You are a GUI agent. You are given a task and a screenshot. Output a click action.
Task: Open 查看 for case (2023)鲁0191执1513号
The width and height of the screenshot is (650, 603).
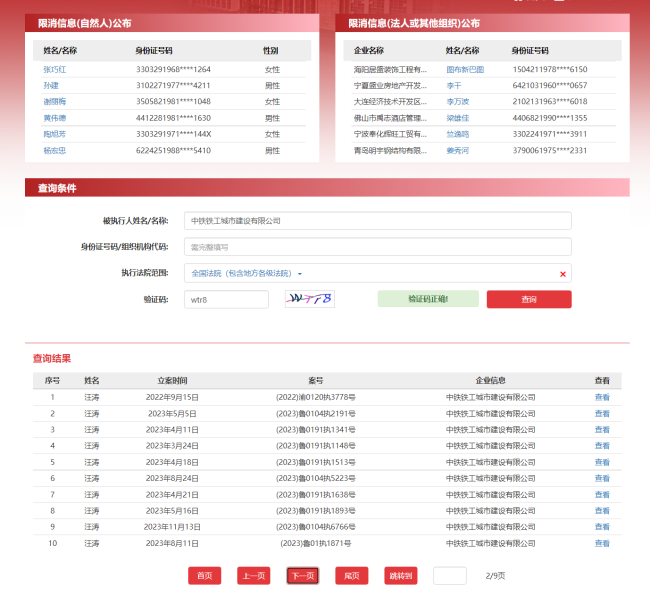[602, 462]
